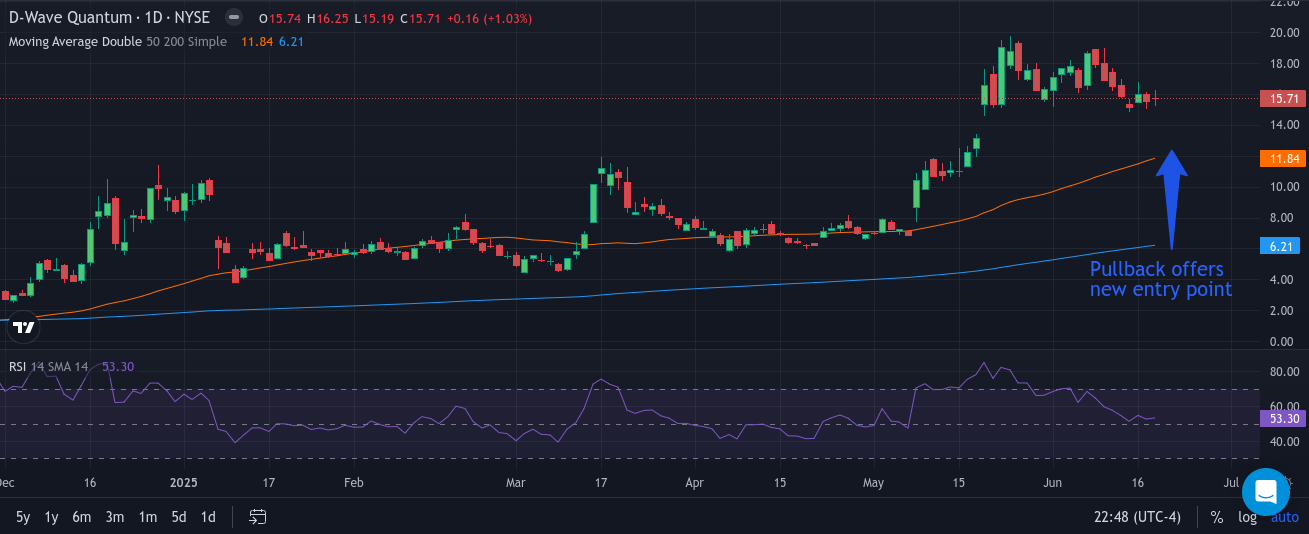Click the 'Pullback offers new entry point' annotation text

coord(1160,279)
